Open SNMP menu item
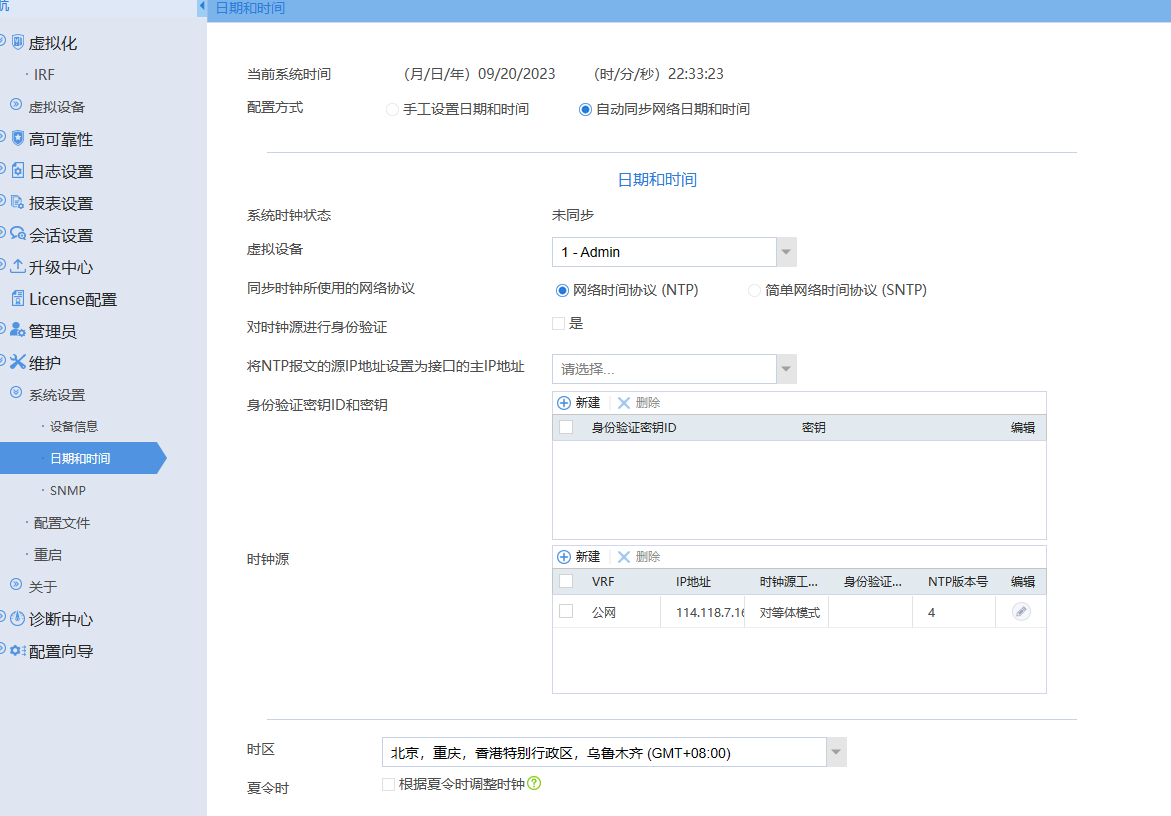Image resolution: width=1171 pixels, height=816 pixels. point(68,490)
